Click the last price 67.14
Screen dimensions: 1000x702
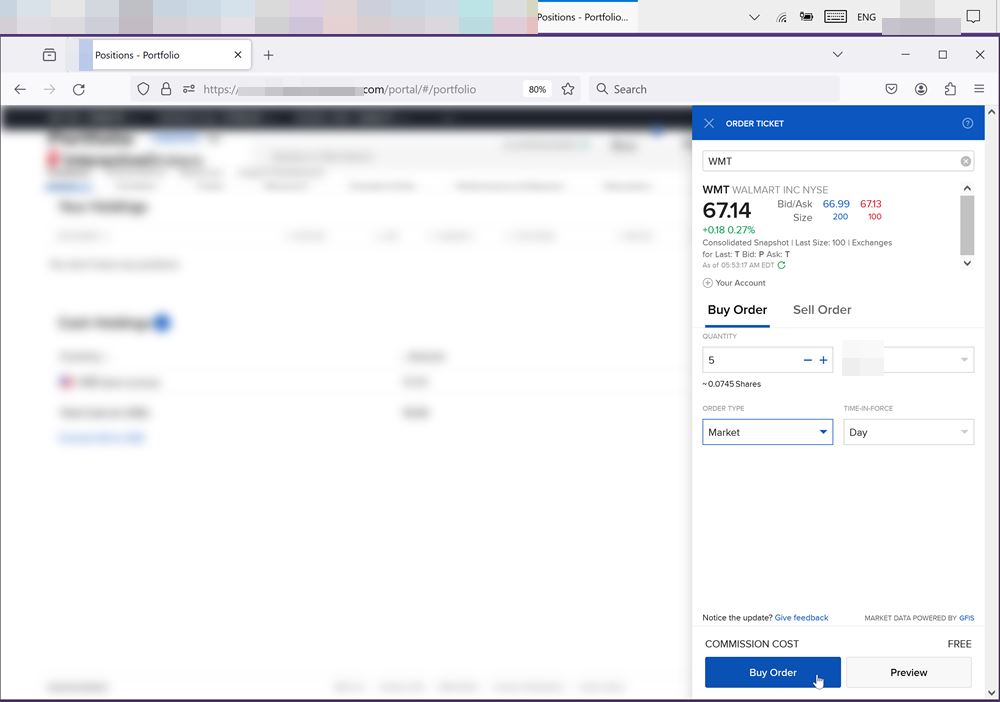pyautogui.click(x=726, y=210)
